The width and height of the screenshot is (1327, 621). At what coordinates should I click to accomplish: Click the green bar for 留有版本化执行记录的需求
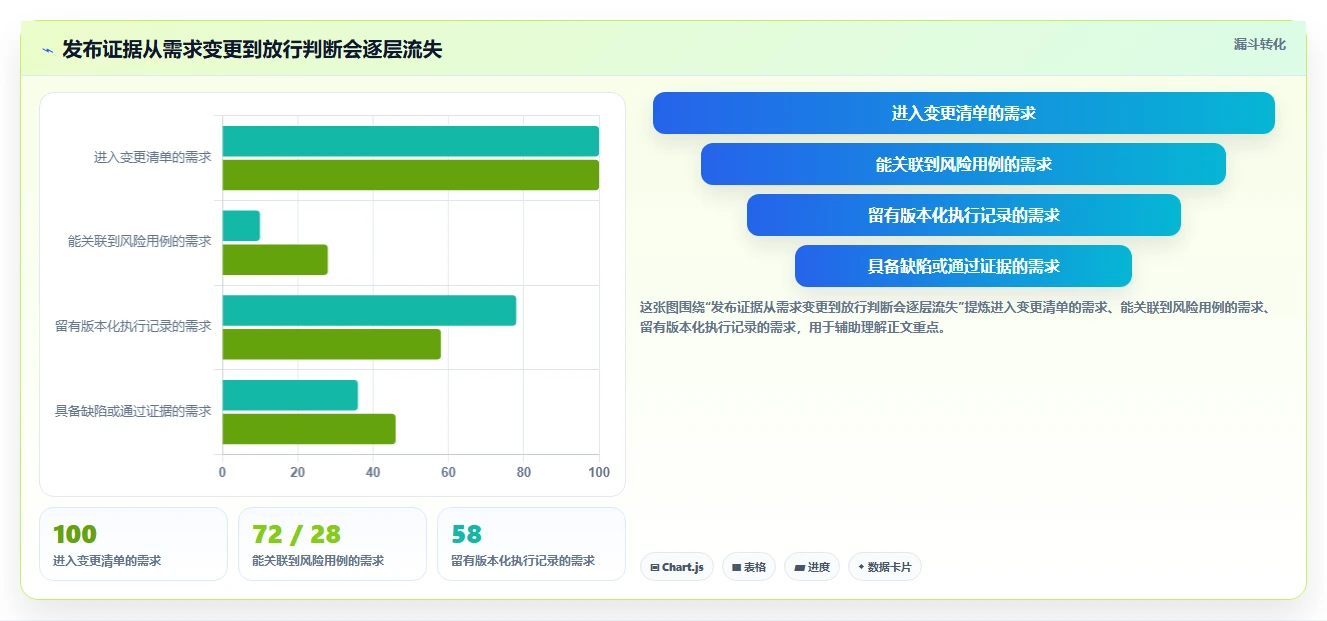pos(331,344)
